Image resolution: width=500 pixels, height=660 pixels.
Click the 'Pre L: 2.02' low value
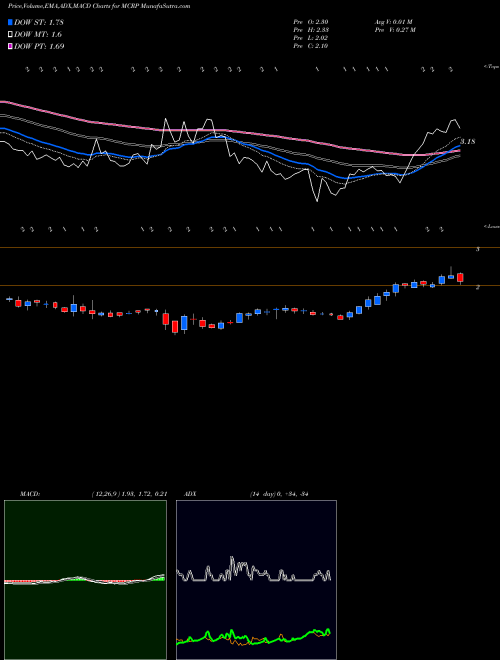[311, 38]
